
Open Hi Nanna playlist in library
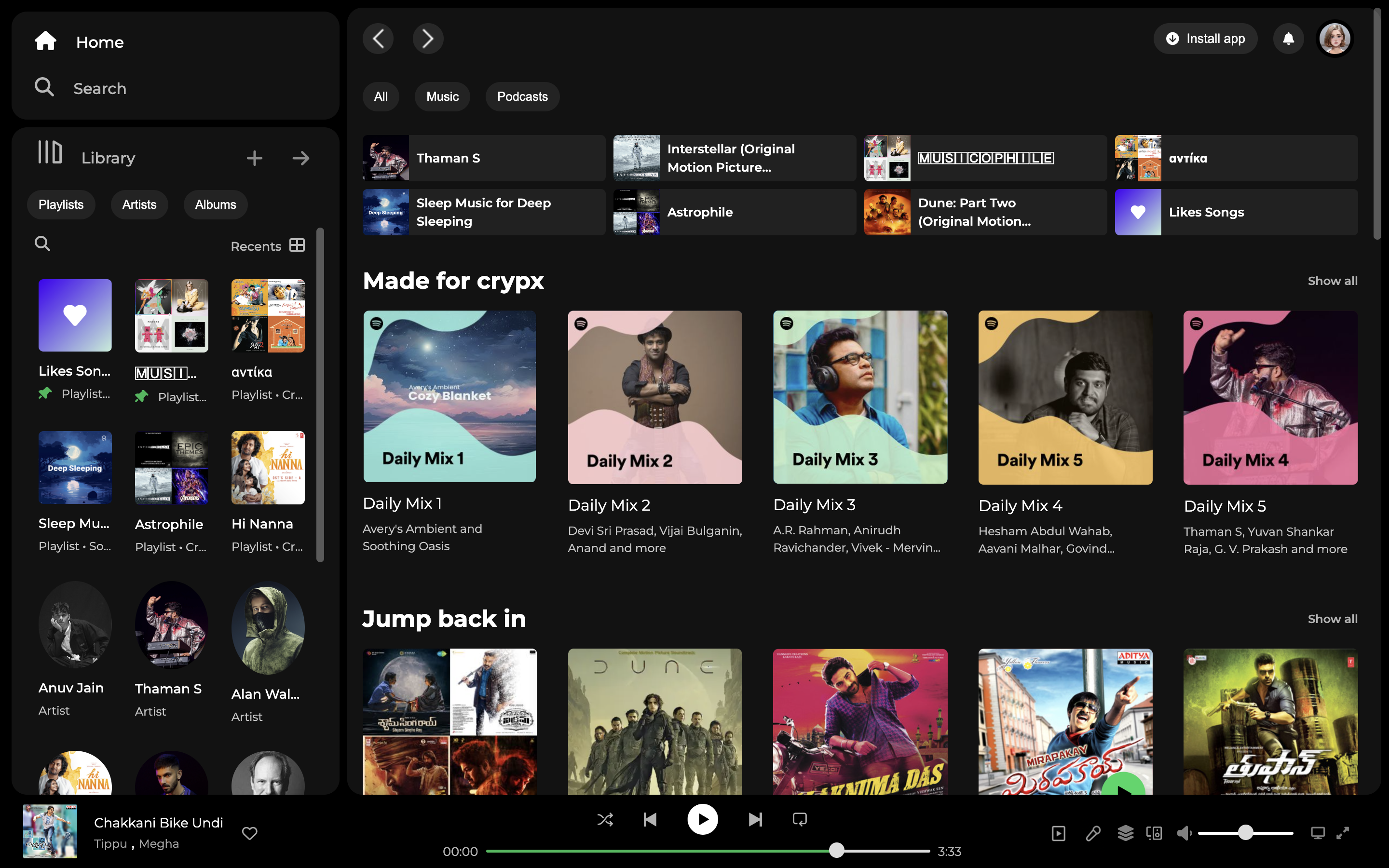(268, 492)
